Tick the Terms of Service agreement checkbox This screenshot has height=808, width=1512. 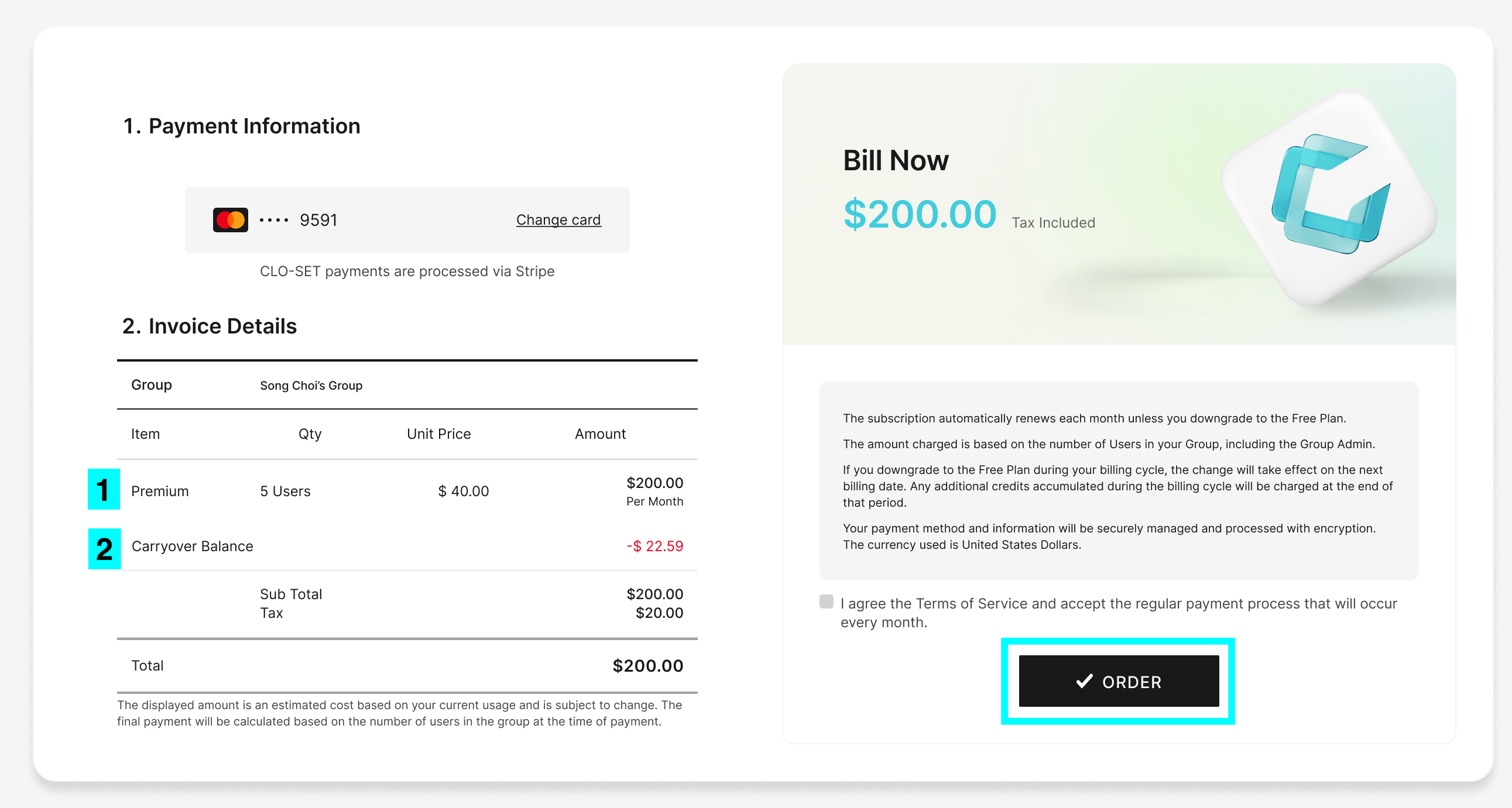[x=826, y=601]
